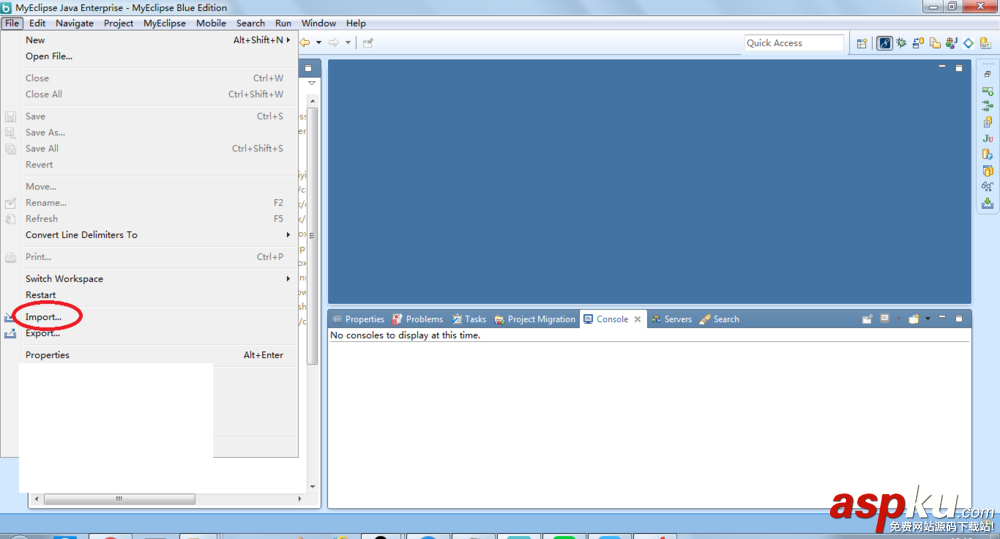Screen dimensions: 1000x539
Task: Click the glasses icon in right trim bar
Action: point(987,186)
